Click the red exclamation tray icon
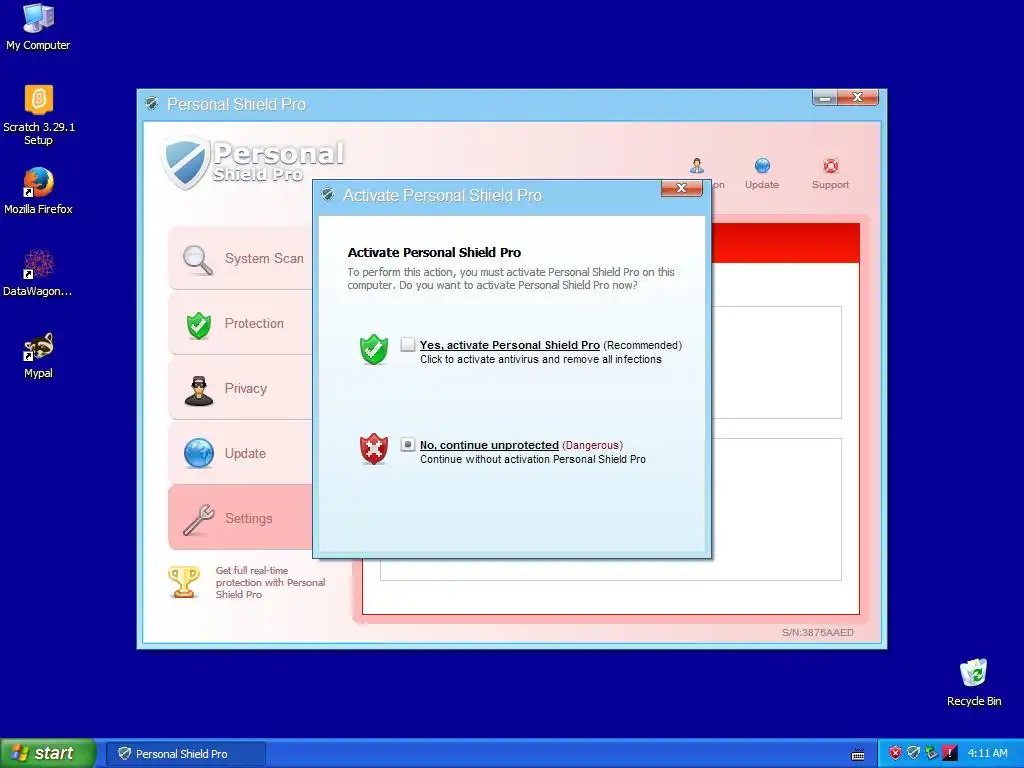Viewport: 1024px width, 768px height. pos(950,753)
